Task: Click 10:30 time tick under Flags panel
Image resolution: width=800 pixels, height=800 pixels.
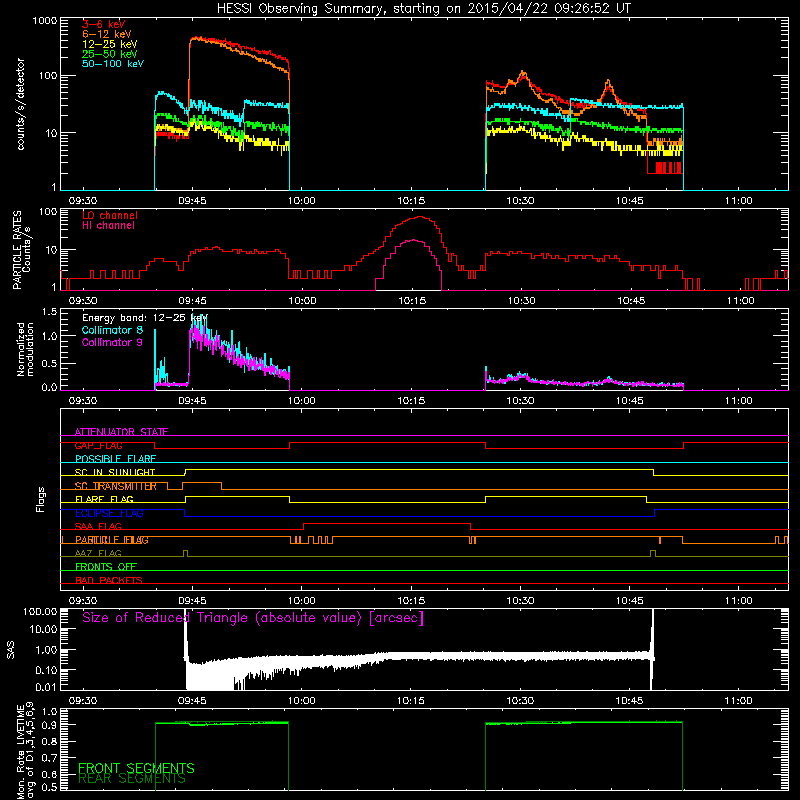Action: tap(520, 601)
